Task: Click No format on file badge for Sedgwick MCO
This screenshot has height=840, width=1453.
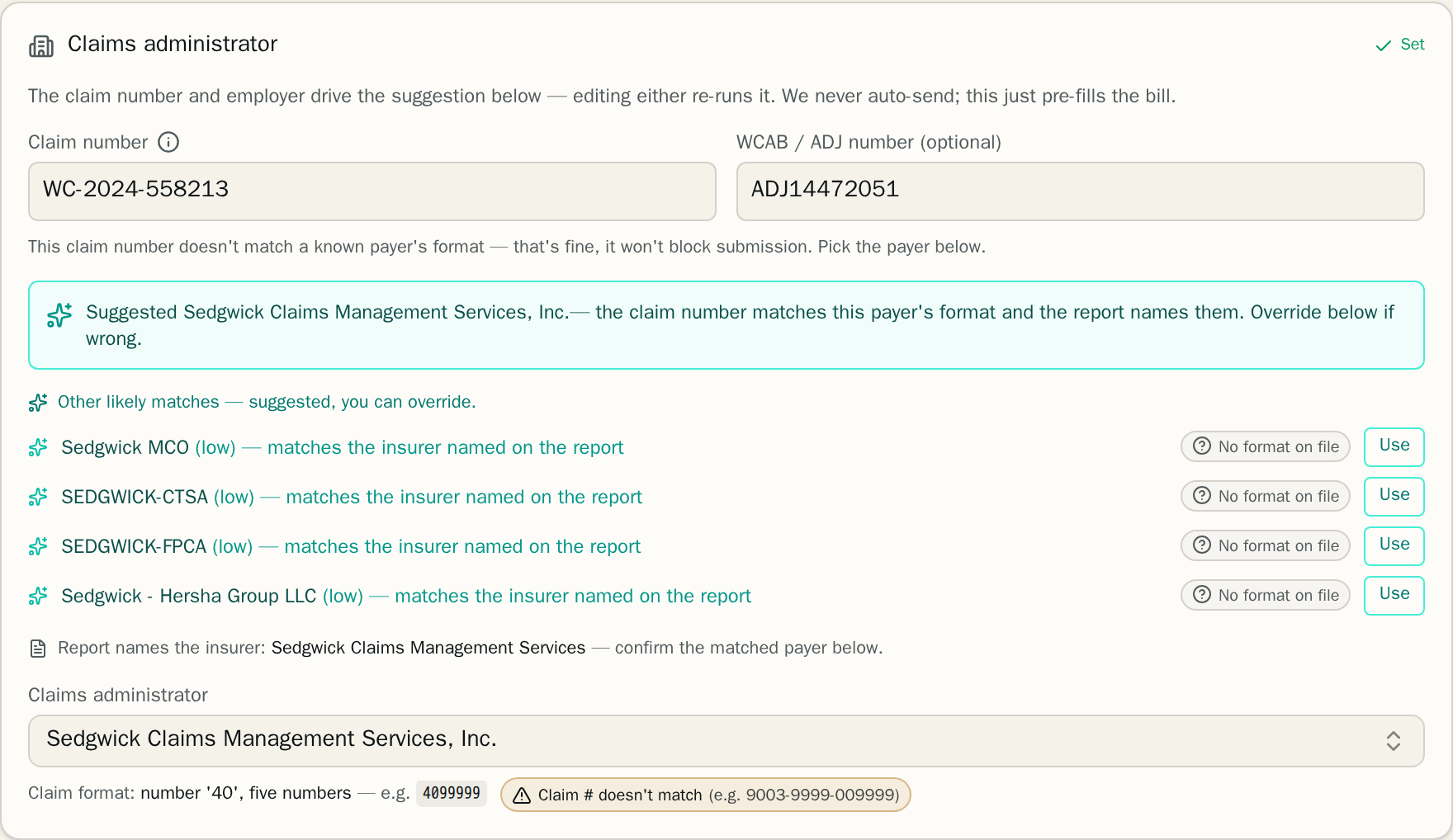Action: [1266, 446]
